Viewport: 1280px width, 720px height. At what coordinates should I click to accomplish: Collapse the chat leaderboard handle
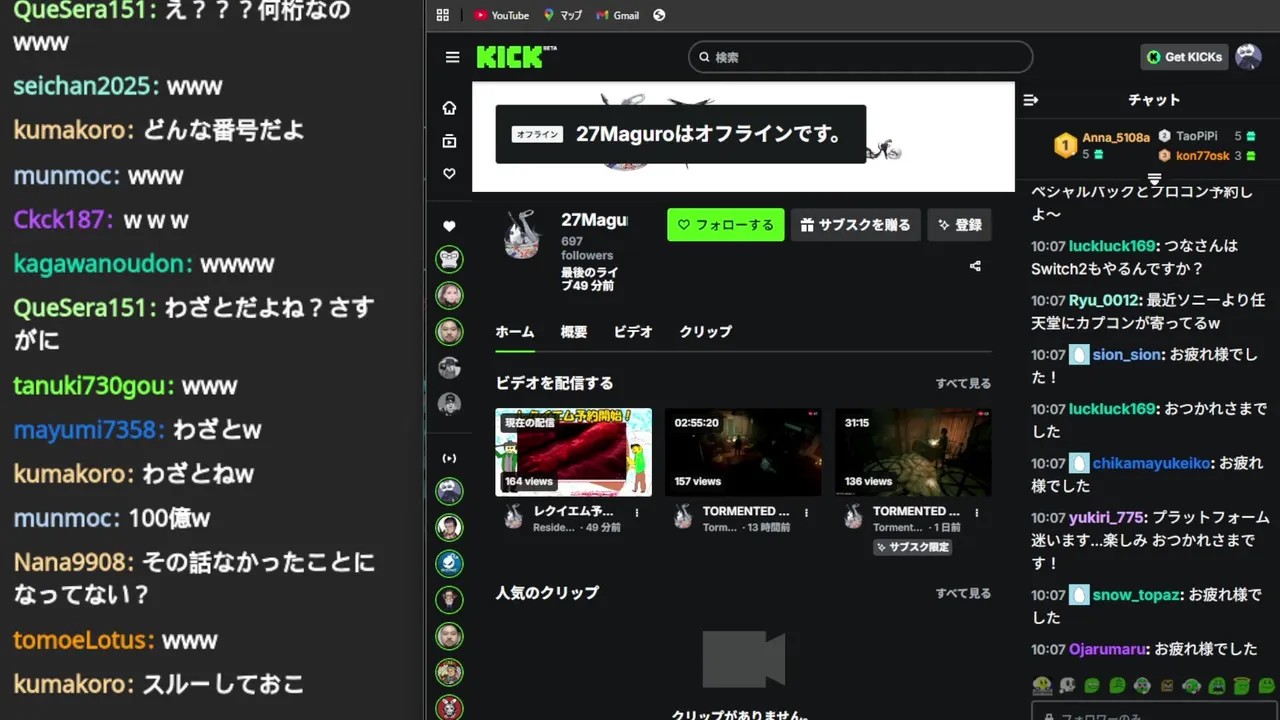pos(1154,179)
